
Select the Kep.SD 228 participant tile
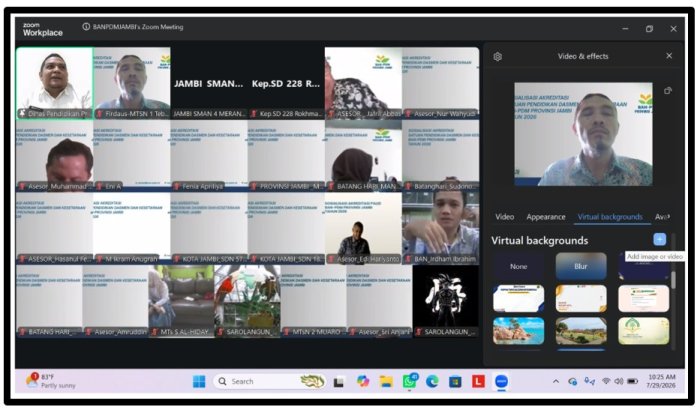click(x=286, y=83)
